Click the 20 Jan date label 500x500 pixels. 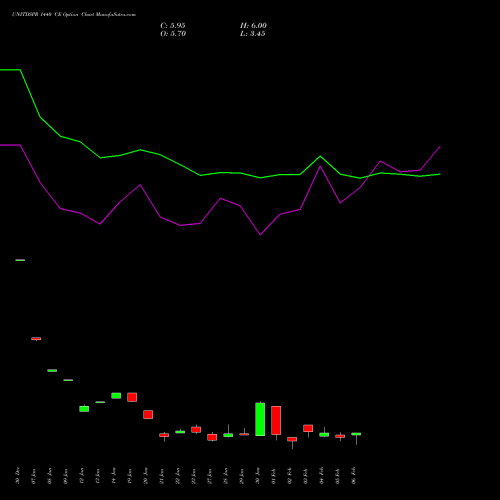pos(146,476)
